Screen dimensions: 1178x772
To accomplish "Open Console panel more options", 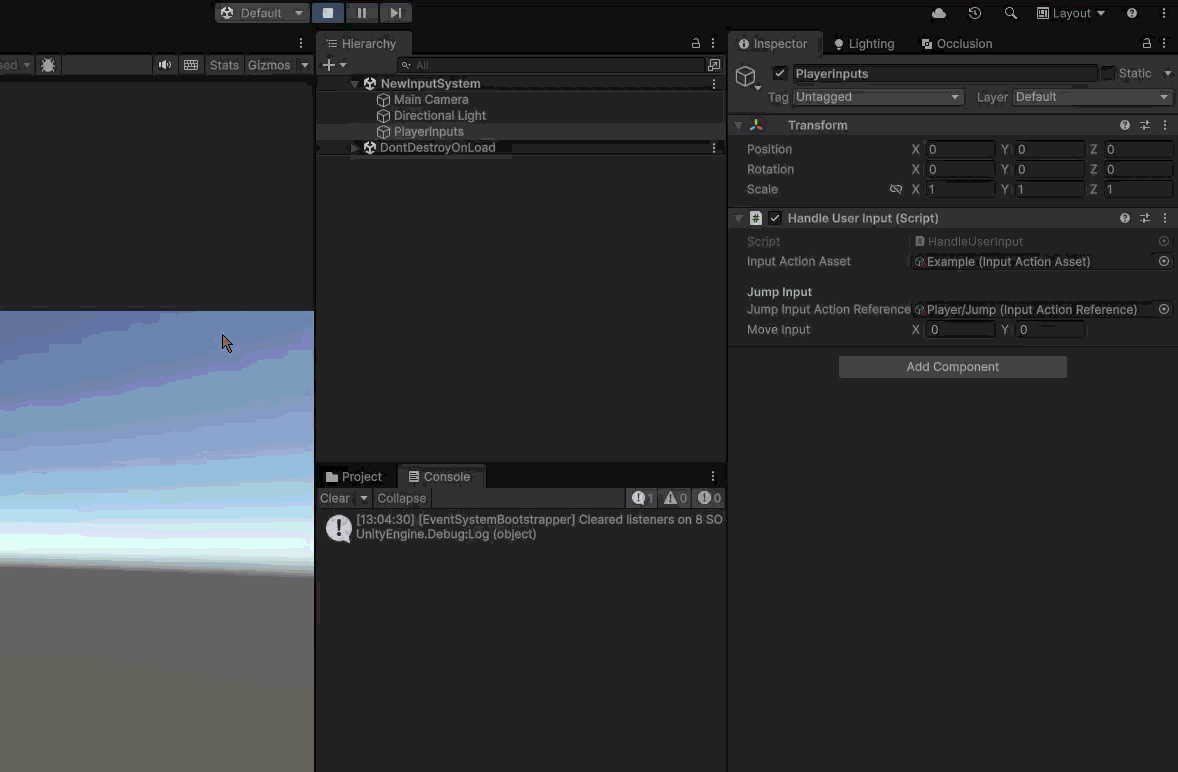I will pos(713,476).
